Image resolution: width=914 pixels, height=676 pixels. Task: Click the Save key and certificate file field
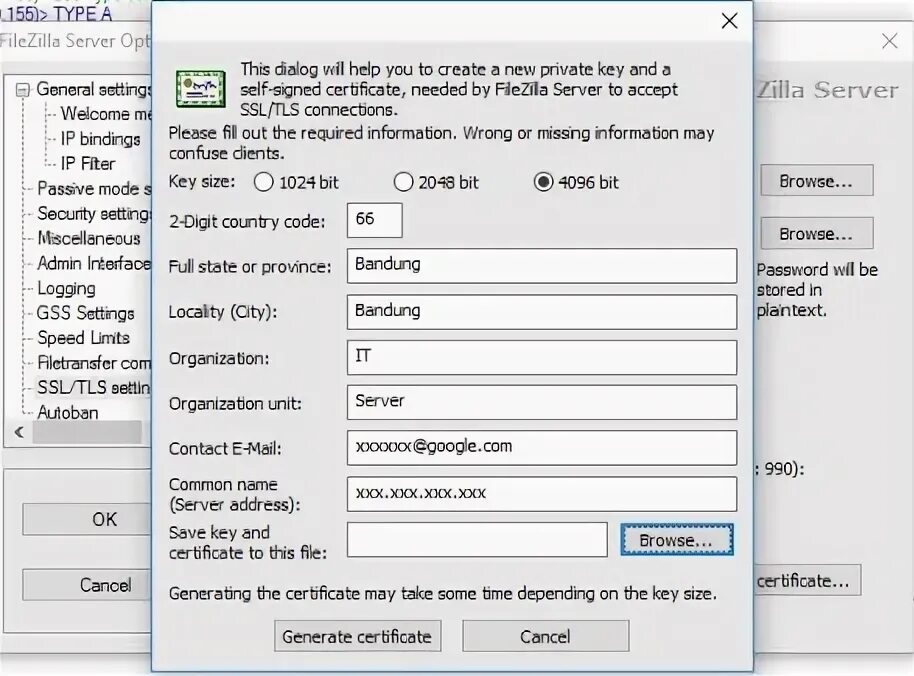[477, 540]
